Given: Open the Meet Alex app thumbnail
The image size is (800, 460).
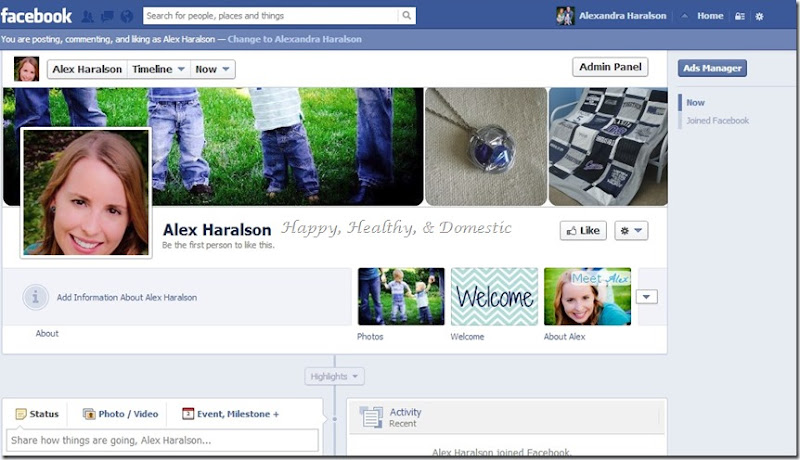Looking at the screenshot, I should coord(587,296).
